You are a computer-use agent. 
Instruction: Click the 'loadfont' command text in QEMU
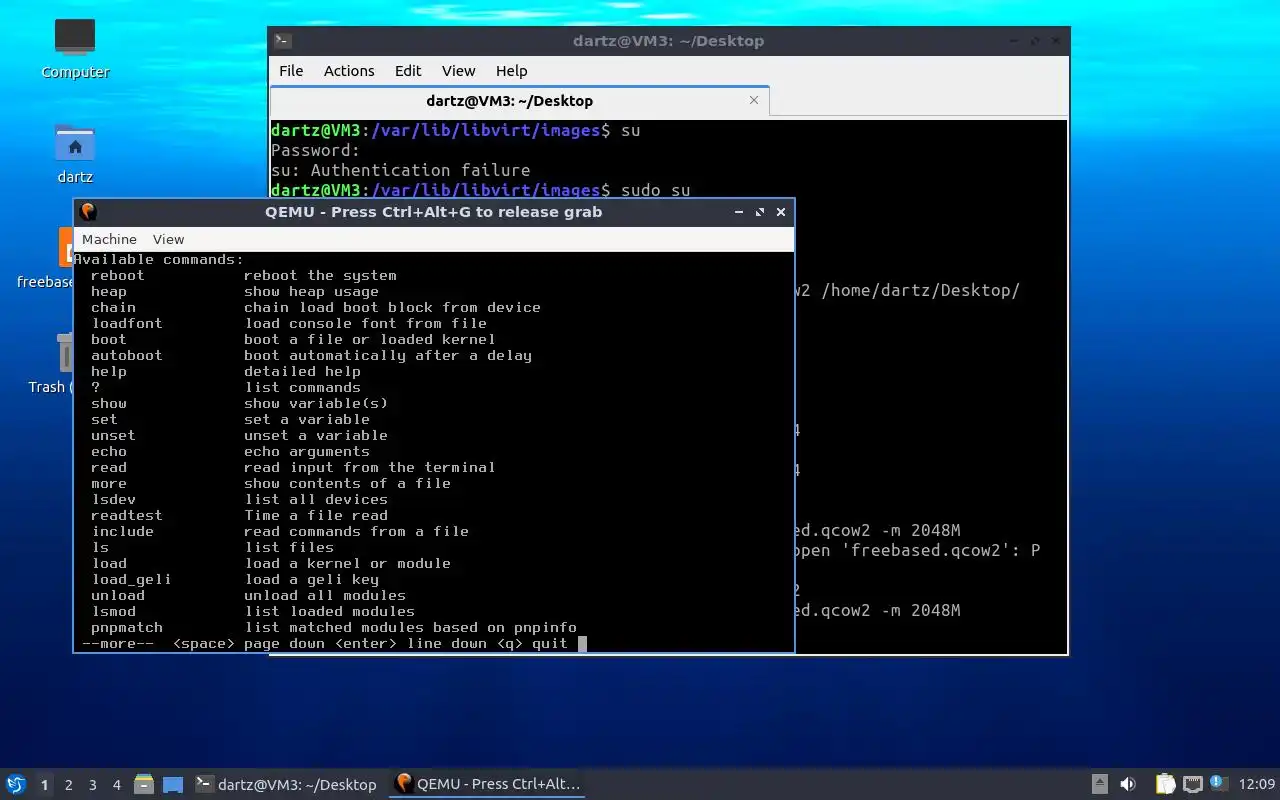point(126,324)
